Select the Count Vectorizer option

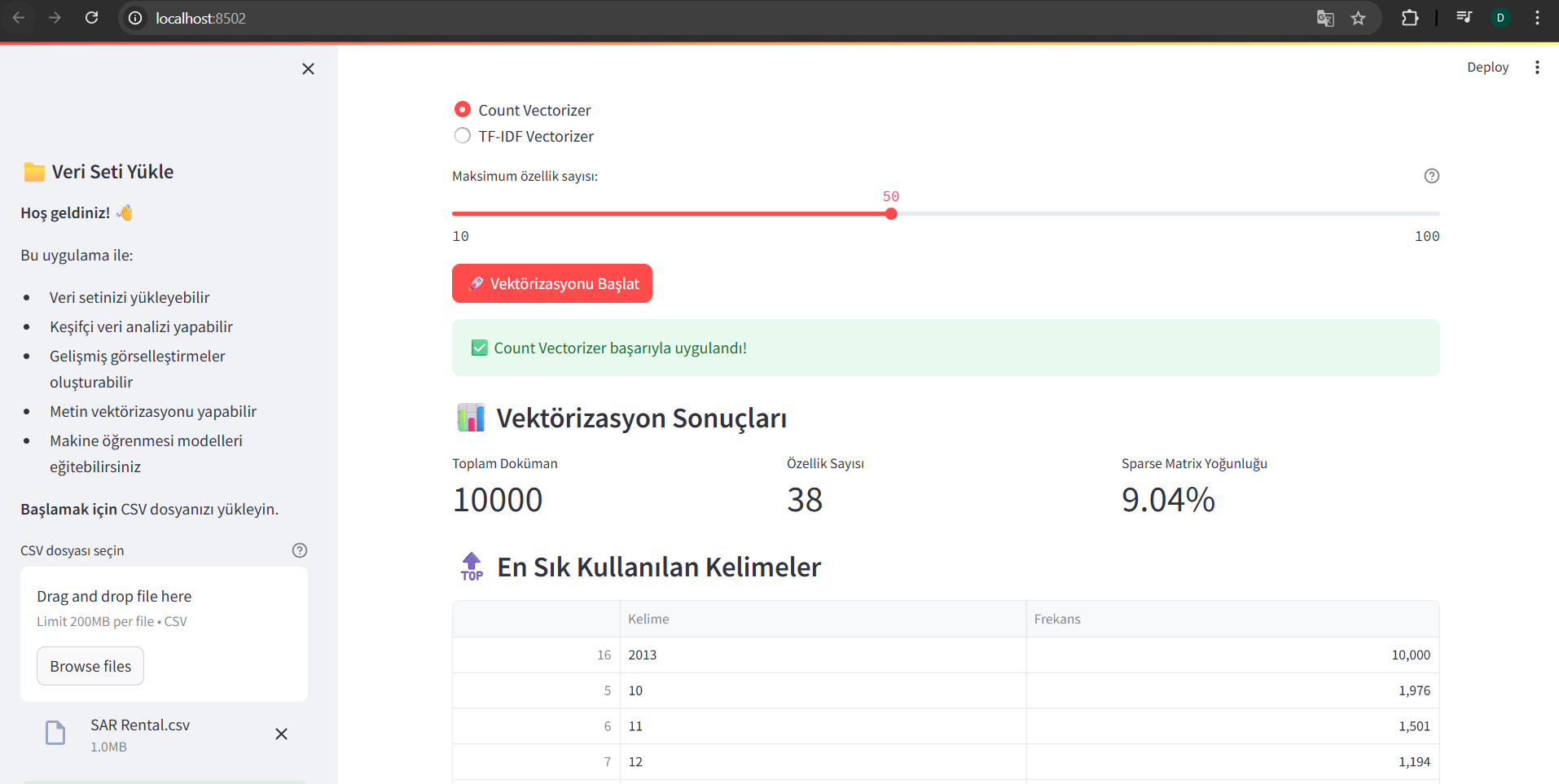coord(462,108)
